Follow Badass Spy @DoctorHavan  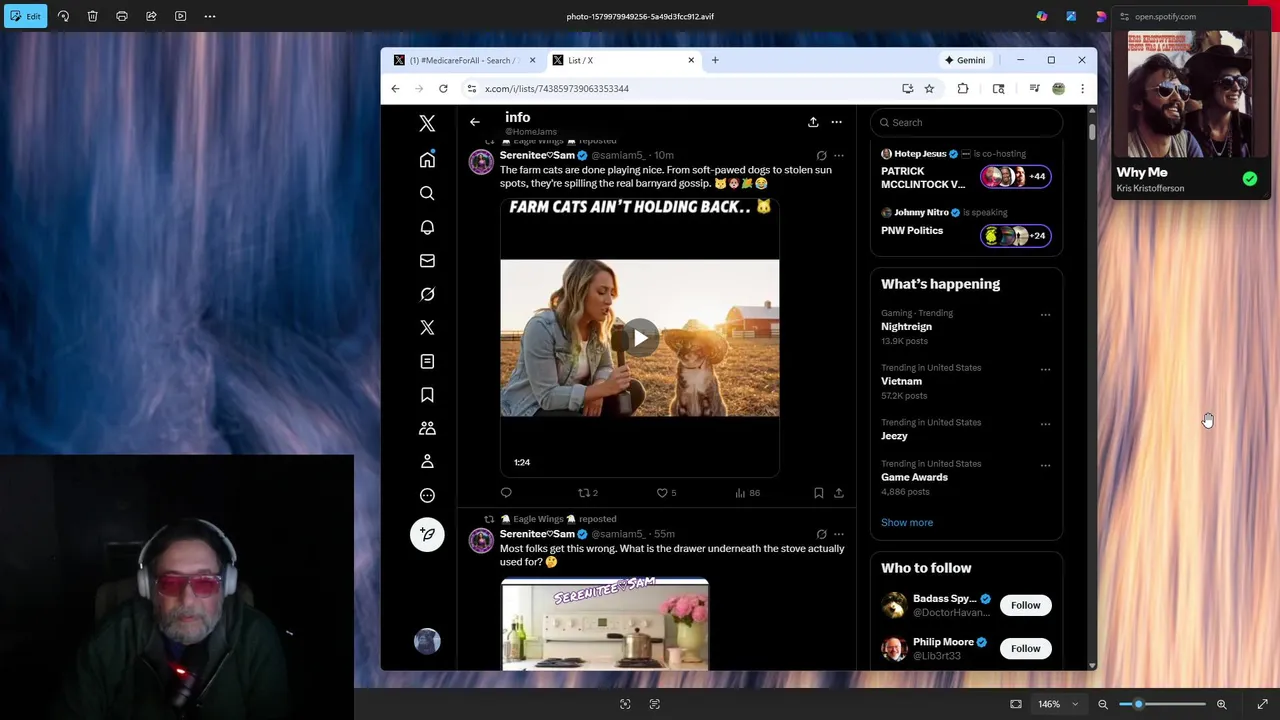(1025, 605)
